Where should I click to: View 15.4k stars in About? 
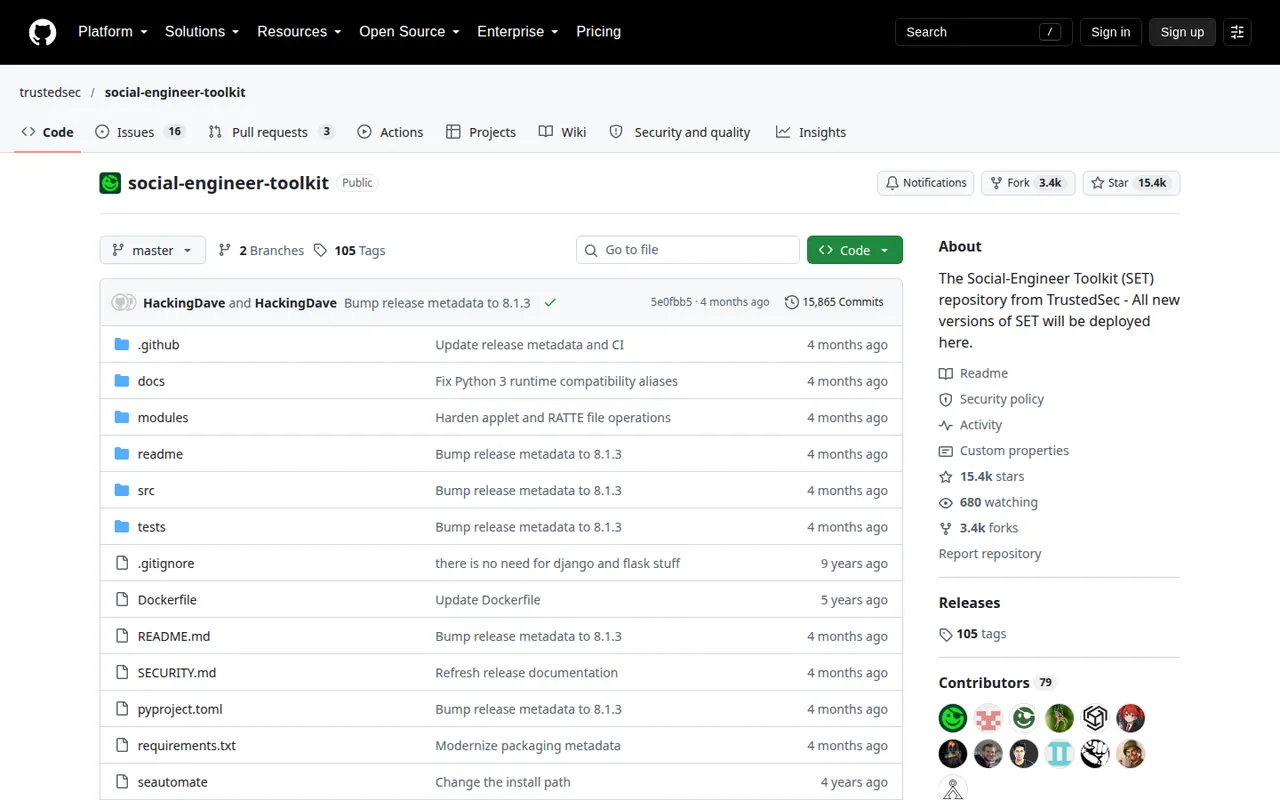coord(981,477)
